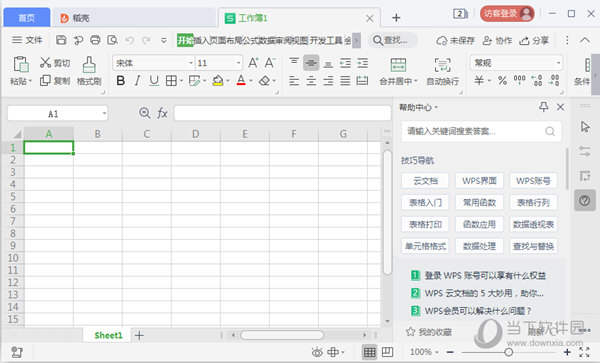Click the Cut scissors icon
Image resolution: width=600 pixels, height=363 pixels.
tap(45, 62)
